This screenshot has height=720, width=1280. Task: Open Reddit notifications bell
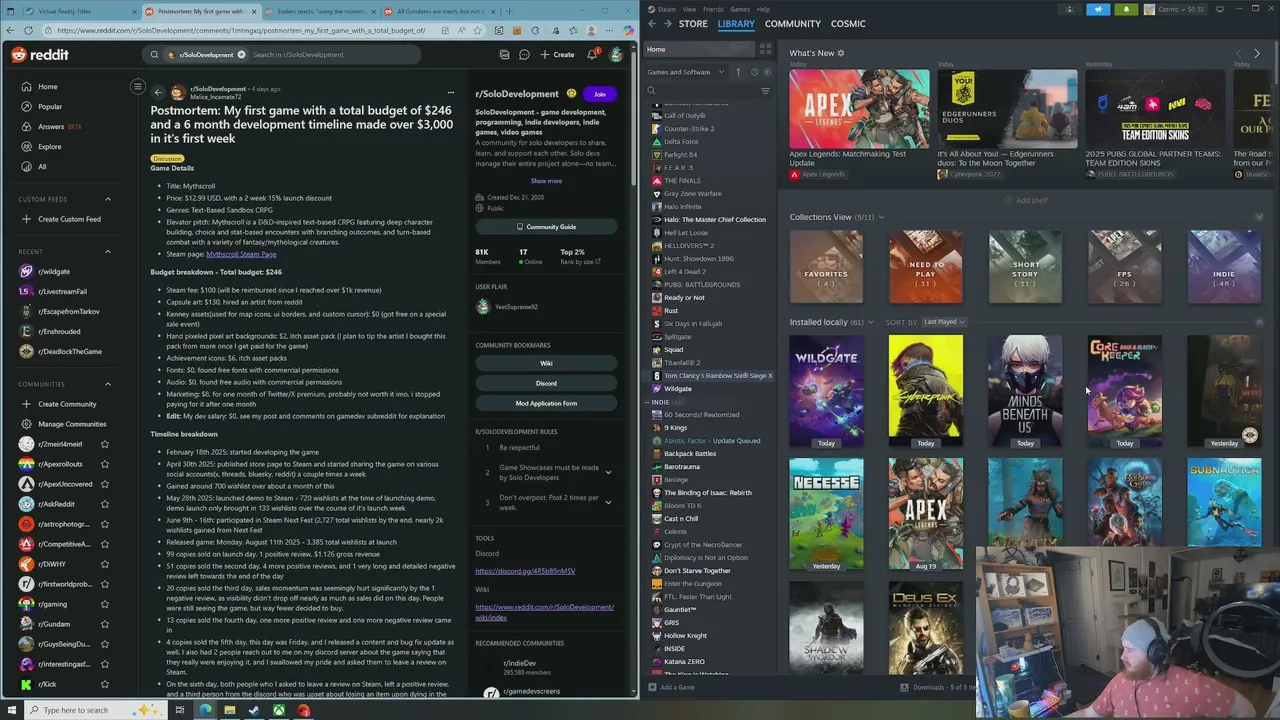tap(591, 55)
